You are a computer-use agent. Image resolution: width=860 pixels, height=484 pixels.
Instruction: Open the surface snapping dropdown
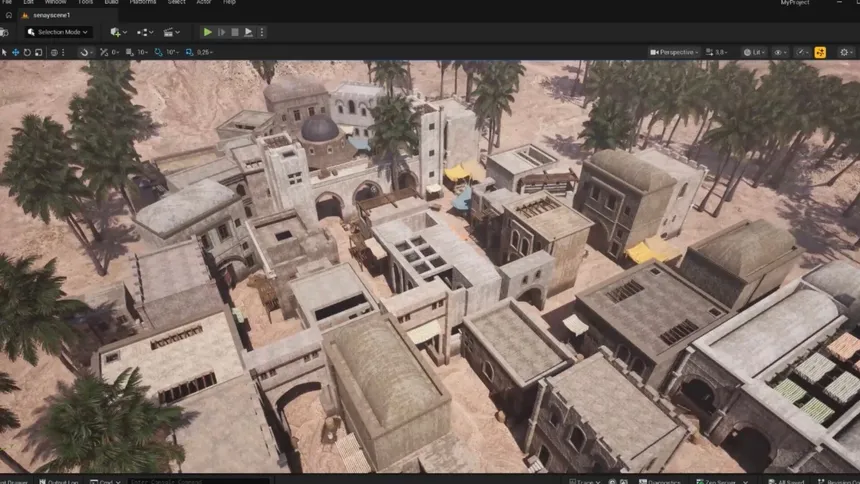[x=86, y=52]
